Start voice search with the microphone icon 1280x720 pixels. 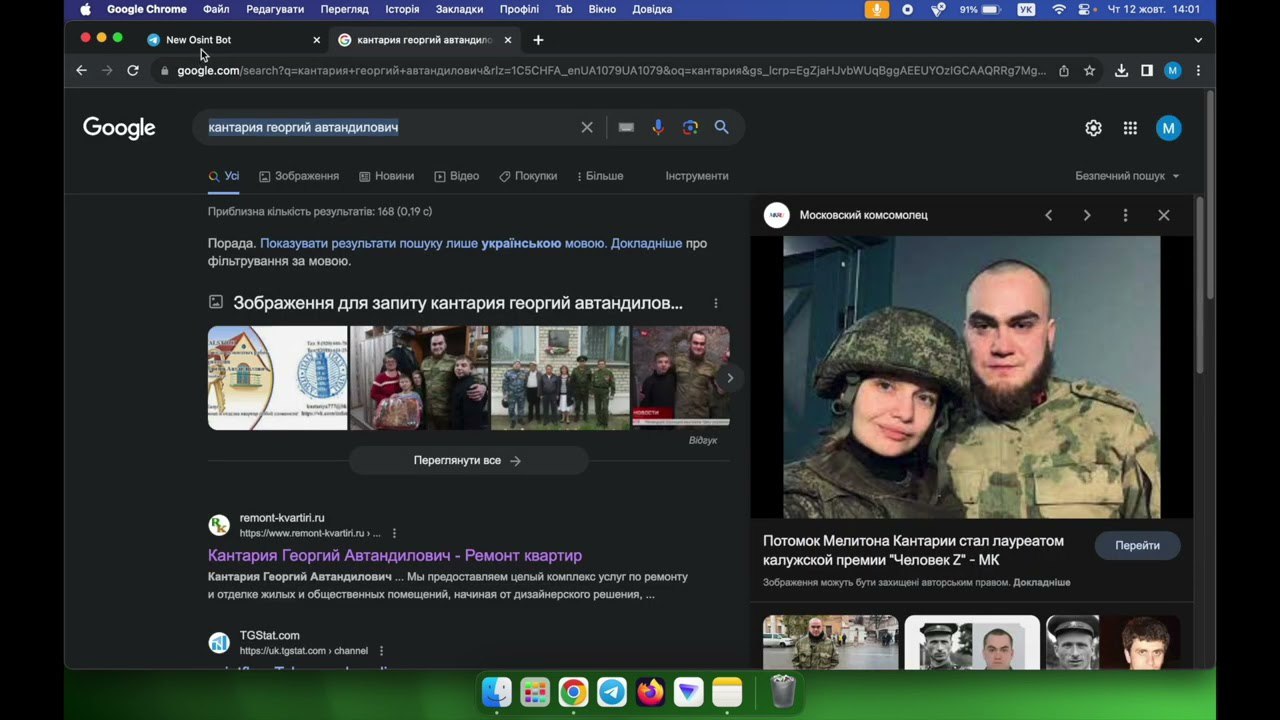coord(658,127)
